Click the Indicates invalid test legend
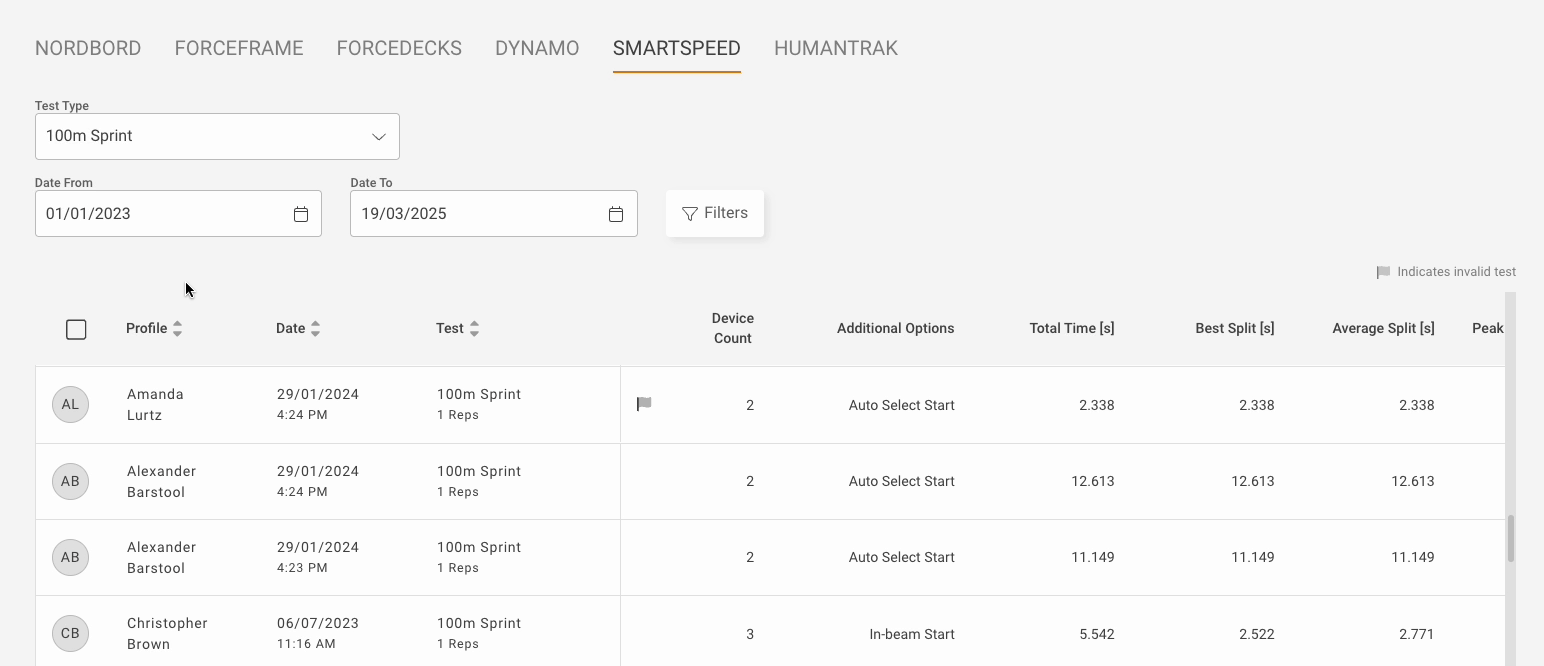This screenshot has width=1544, height=666. click(x=1446, y=272)
